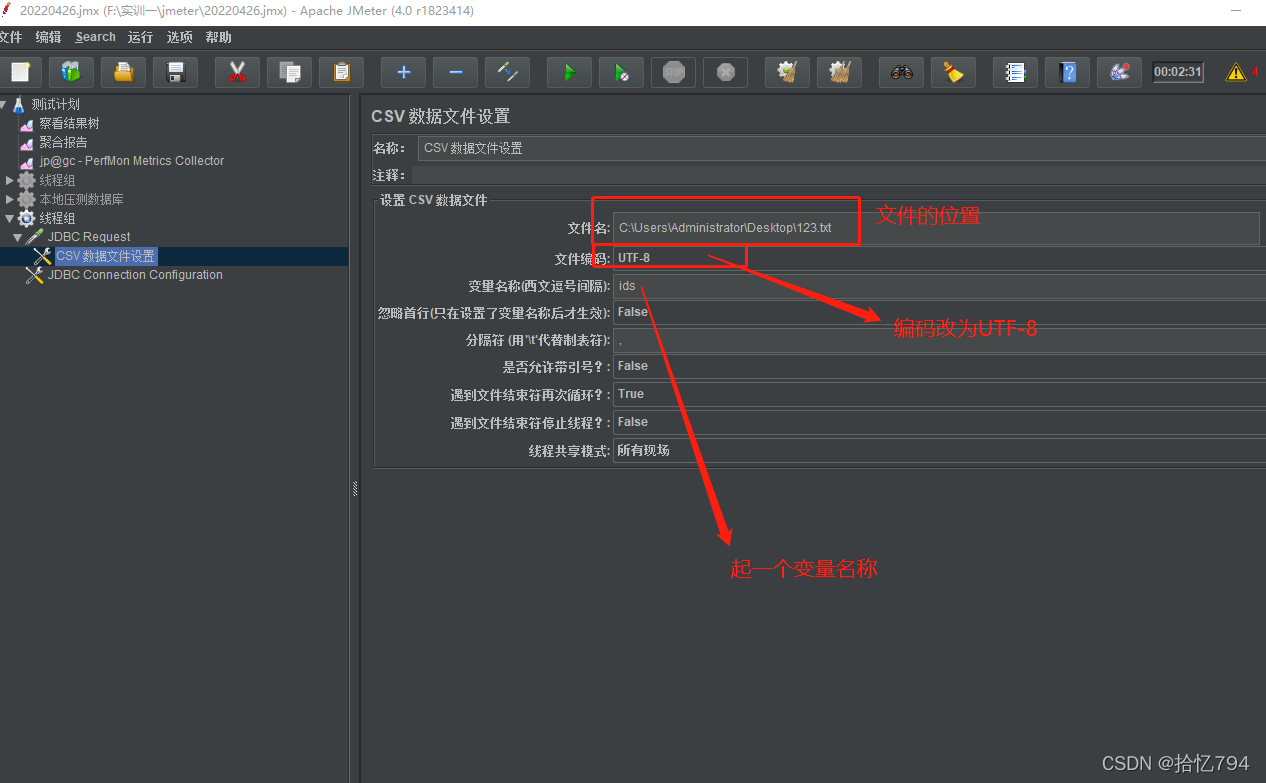
Task: Click the Toggle enable/disable icon
Action: 507,72
